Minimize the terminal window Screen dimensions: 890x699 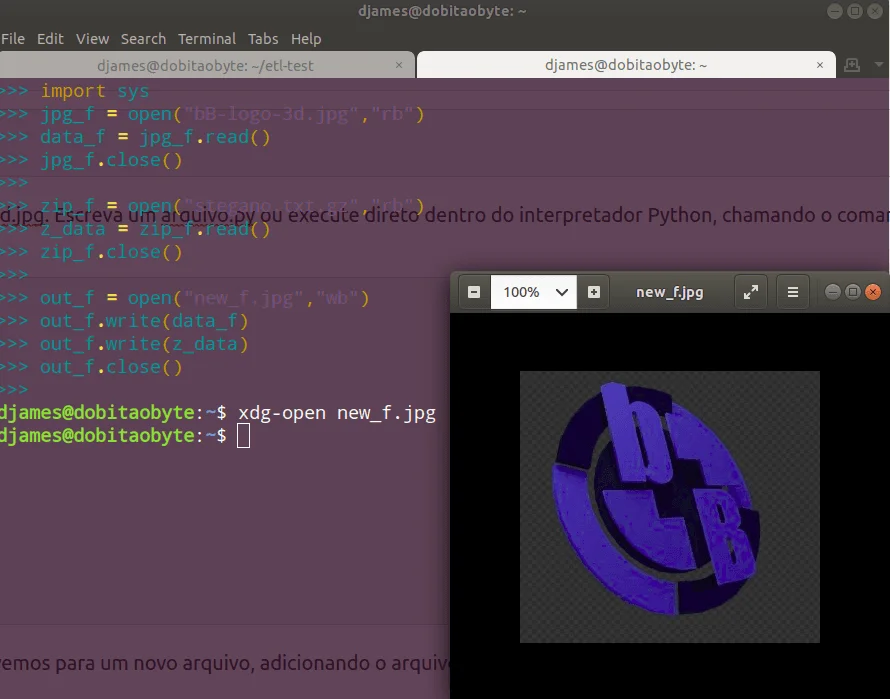tap(834, 11)
